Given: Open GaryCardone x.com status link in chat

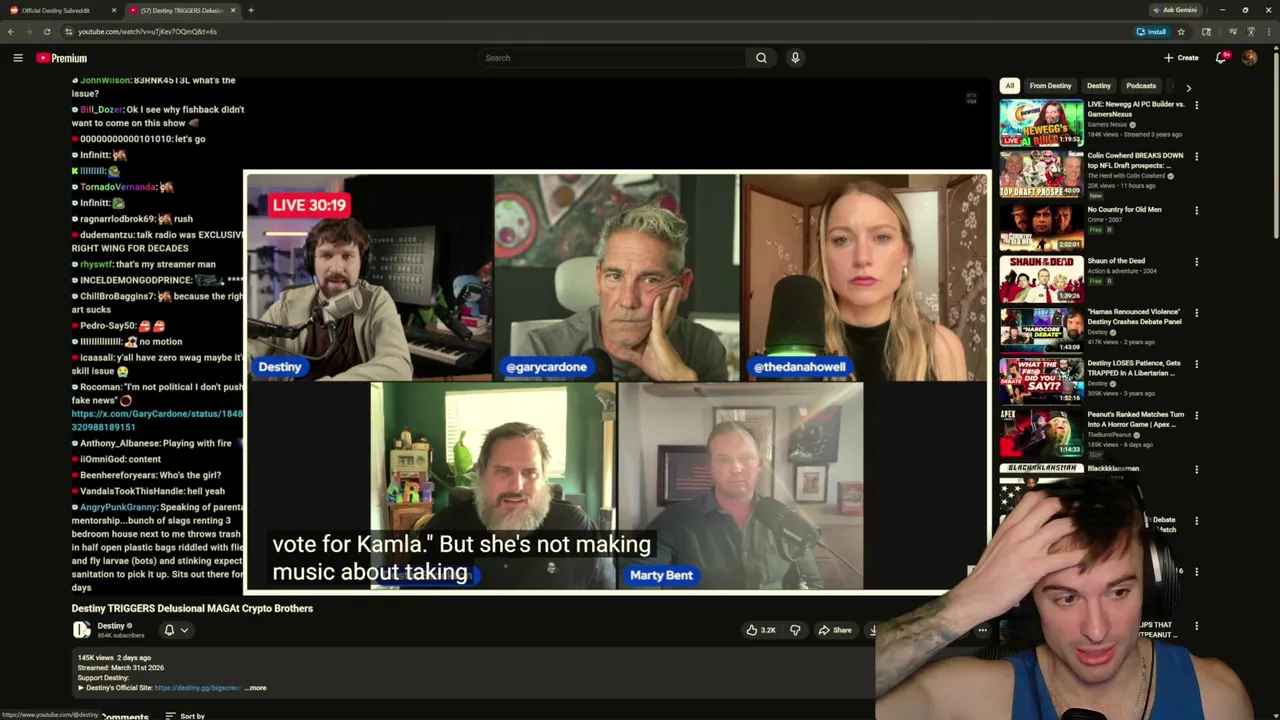Looking at the screenshot, I should point(157,420).
